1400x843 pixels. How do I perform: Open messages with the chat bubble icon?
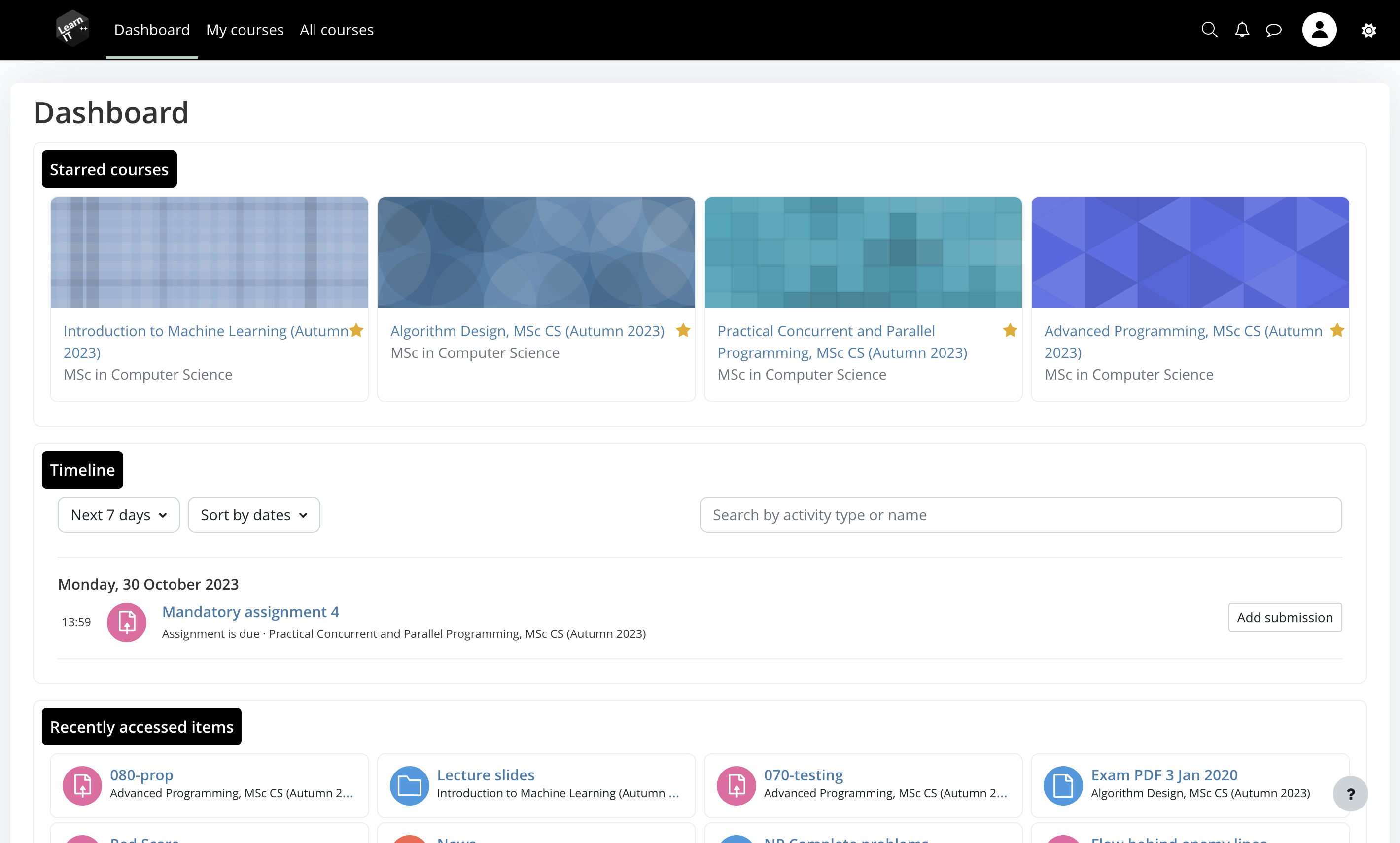(1274, 30)
